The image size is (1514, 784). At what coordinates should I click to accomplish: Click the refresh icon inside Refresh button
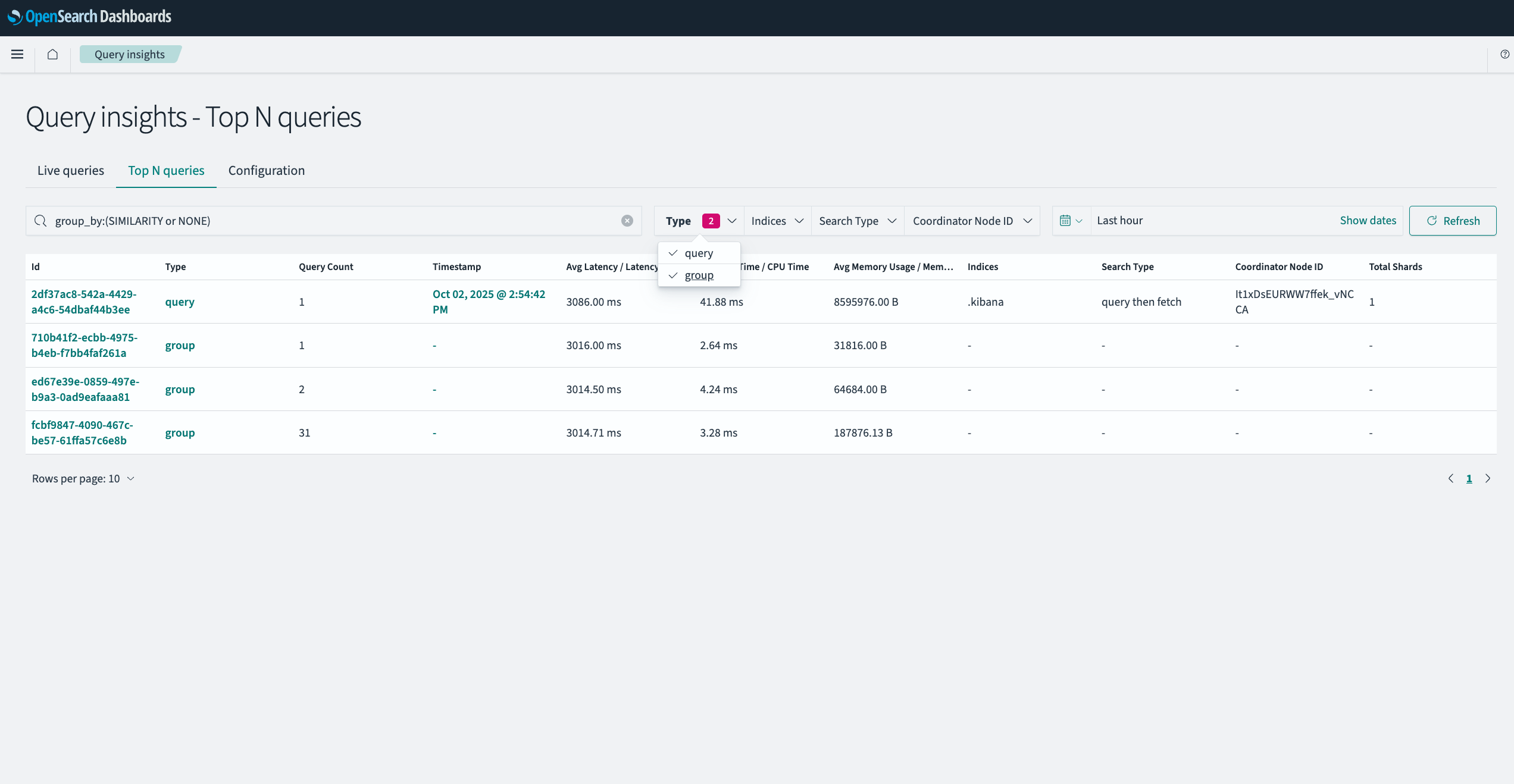(x=1432, y=220)
